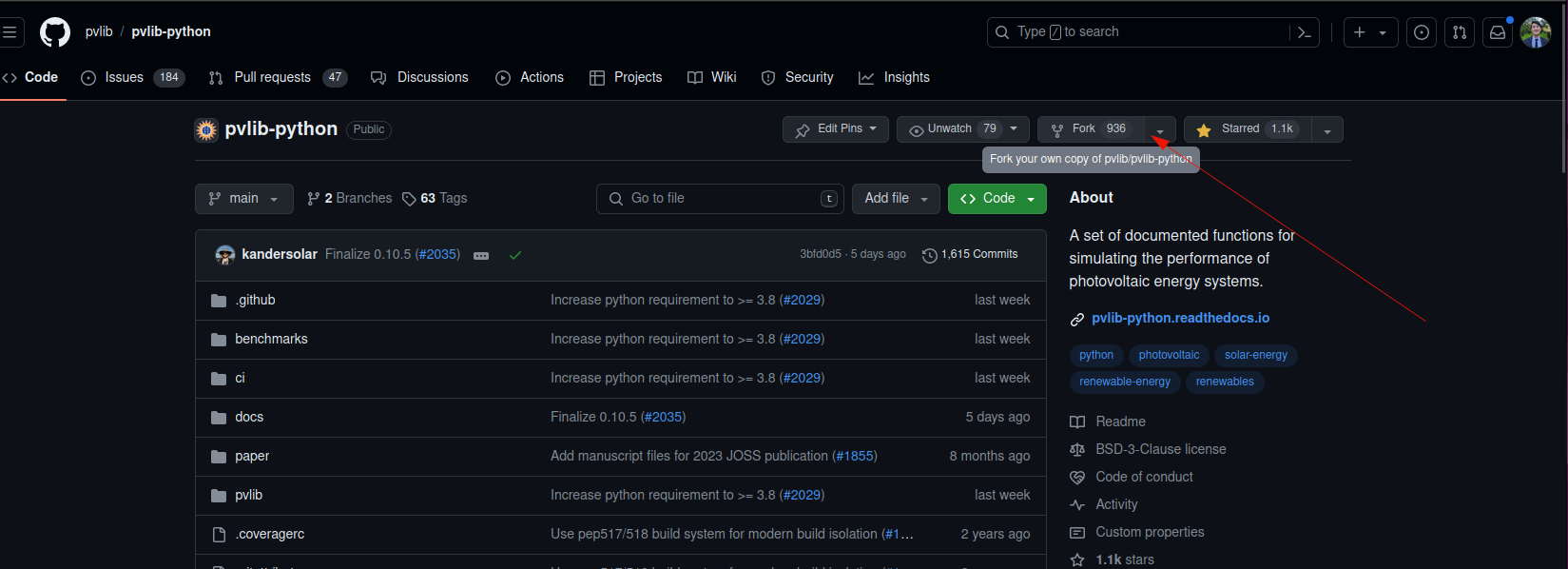1568x569 pixels.
Task: Open kandersolar's profile link
Action: pos(280,255)
